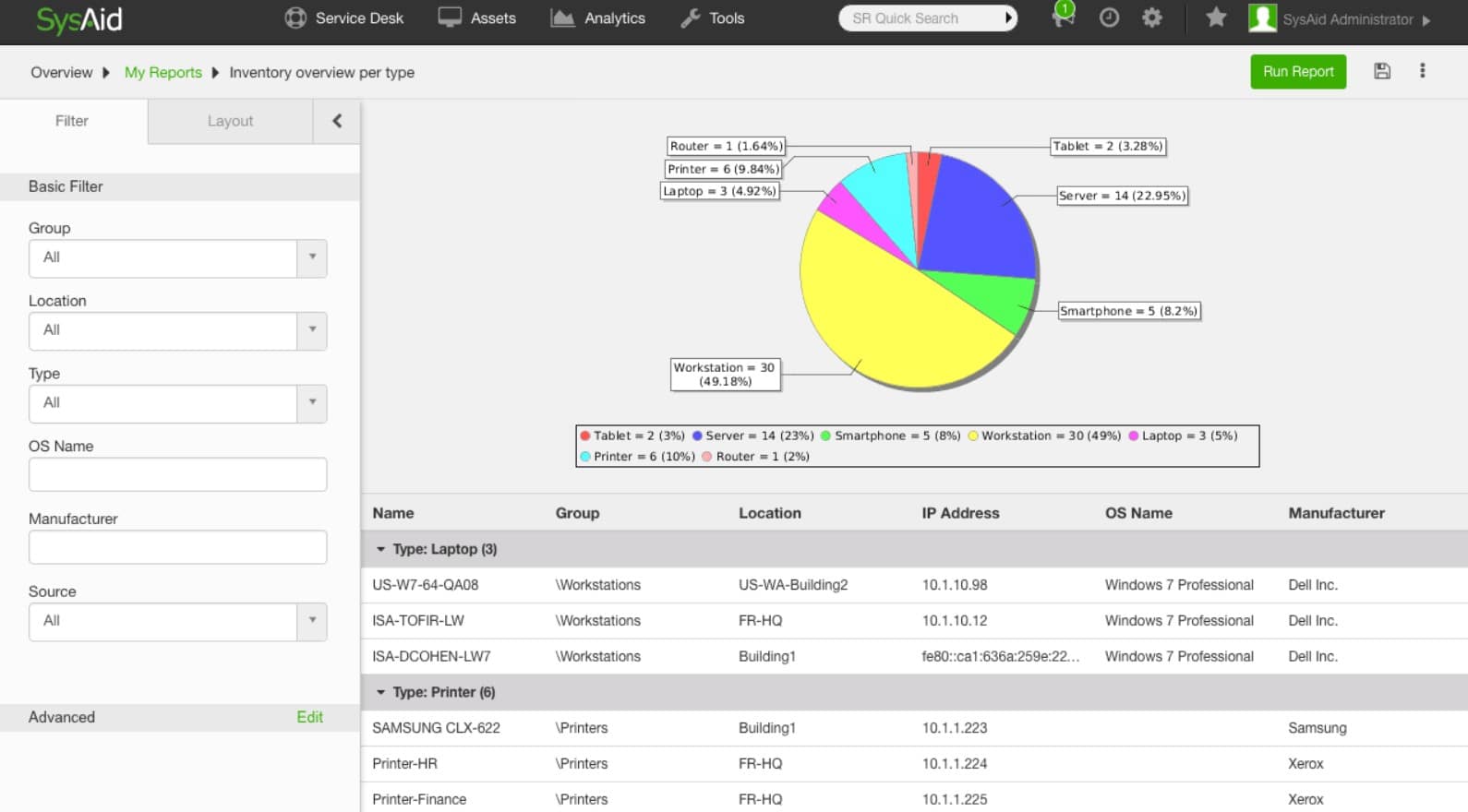Screen dimensions: 1468x812
Task: Select the Printer-HR row name
Action: (404, 764)
